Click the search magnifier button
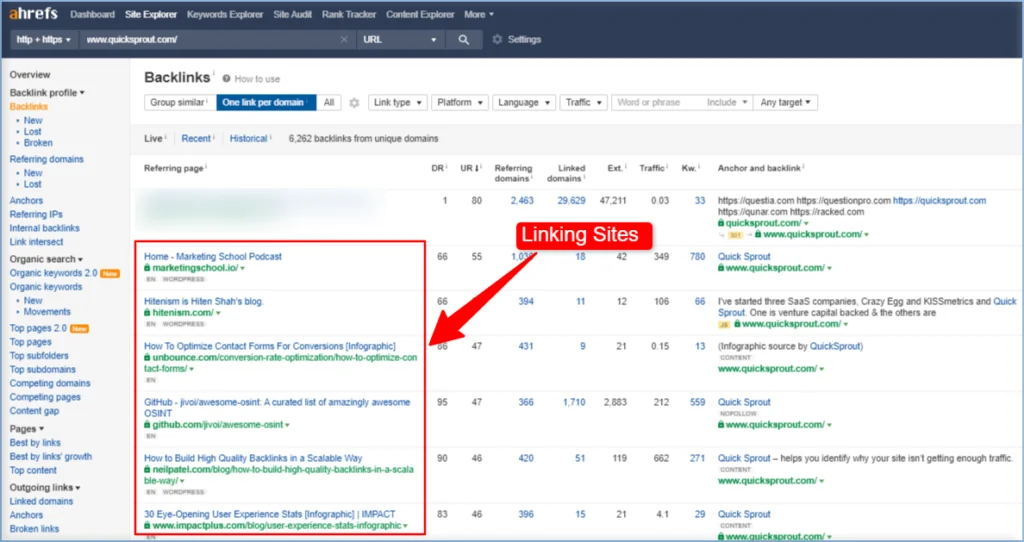Screen dimensions: 1024x542 463,40
